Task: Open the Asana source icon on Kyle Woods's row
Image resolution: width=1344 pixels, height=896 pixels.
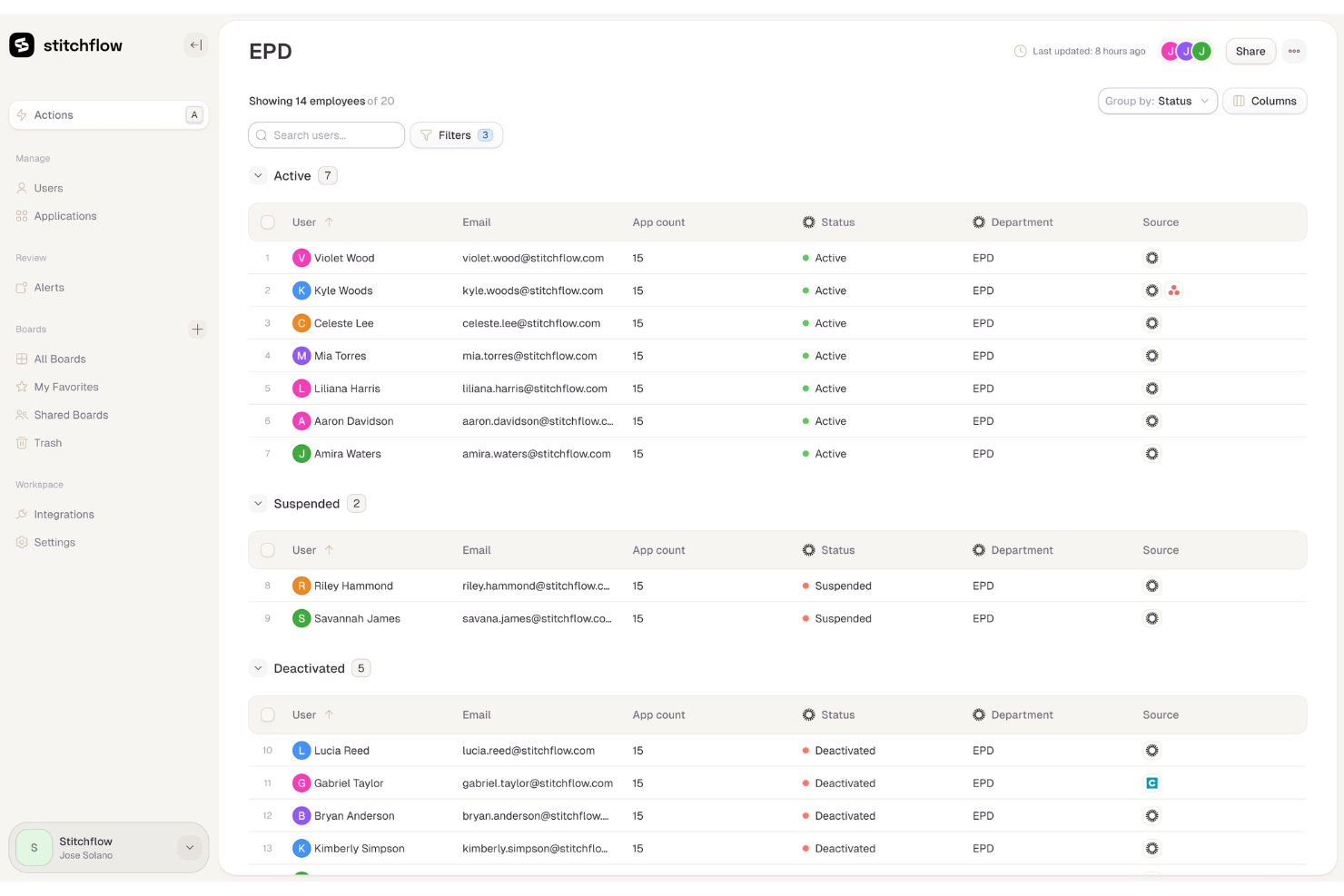Action: coord(1174,290)
